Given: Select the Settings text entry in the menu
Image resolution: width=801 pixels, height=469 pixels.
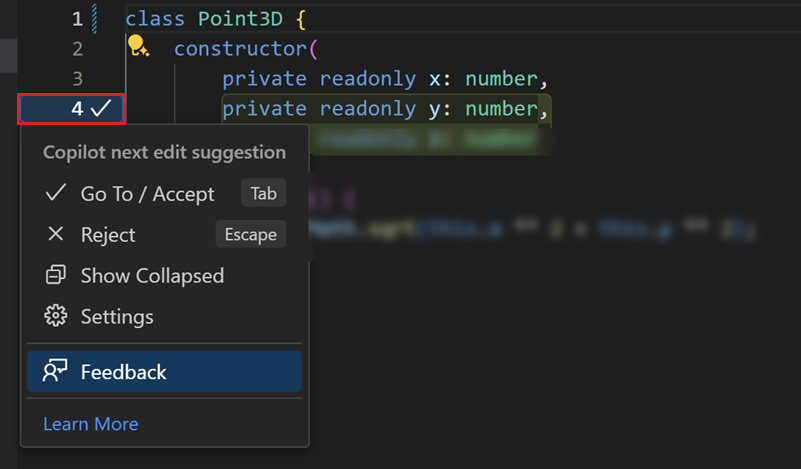Looking at the screenshot, I should [x=117, y=317].
